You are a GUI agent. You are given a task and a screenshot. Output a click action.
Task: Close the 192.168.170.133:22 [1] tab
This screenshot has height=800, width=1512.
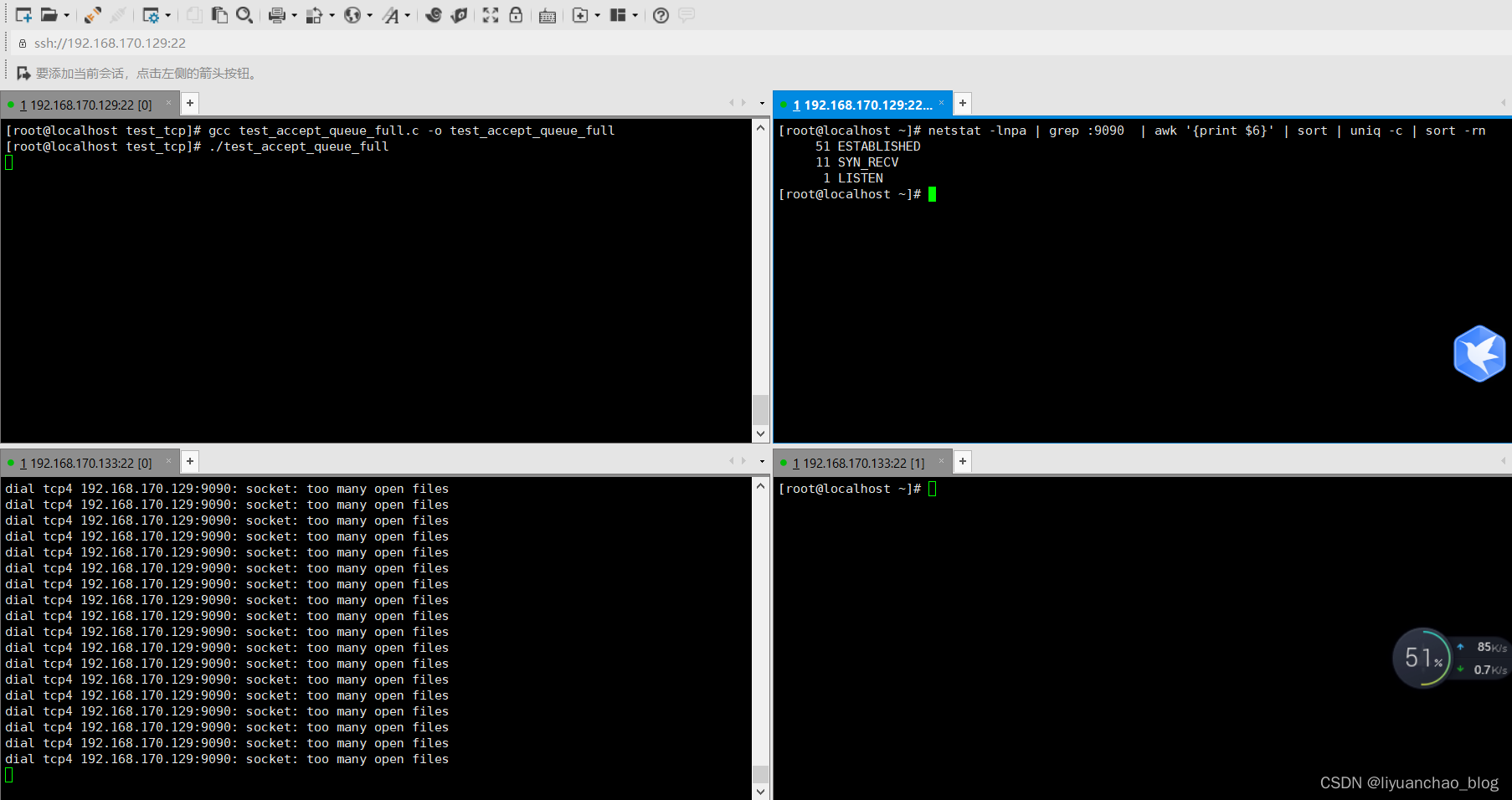[941, 461]
